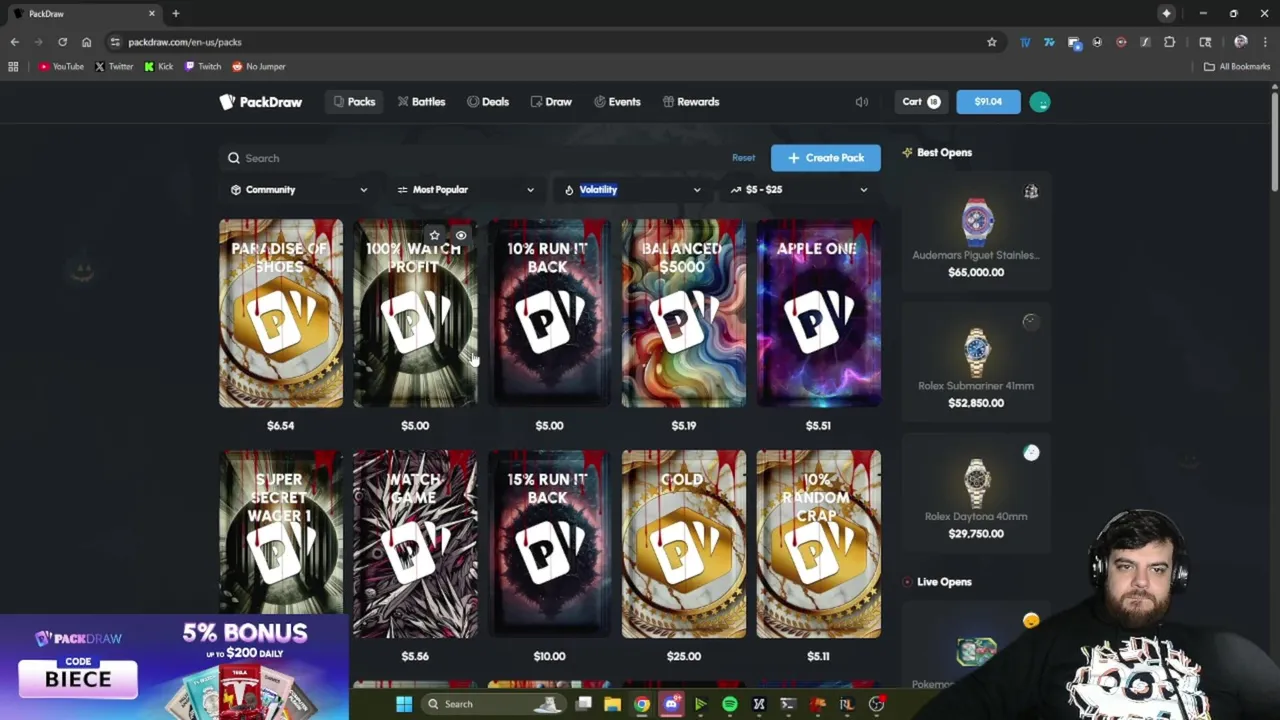Open the green user avatar menu
This screenshot has height=720, width=1280.
click(1040, 102)
